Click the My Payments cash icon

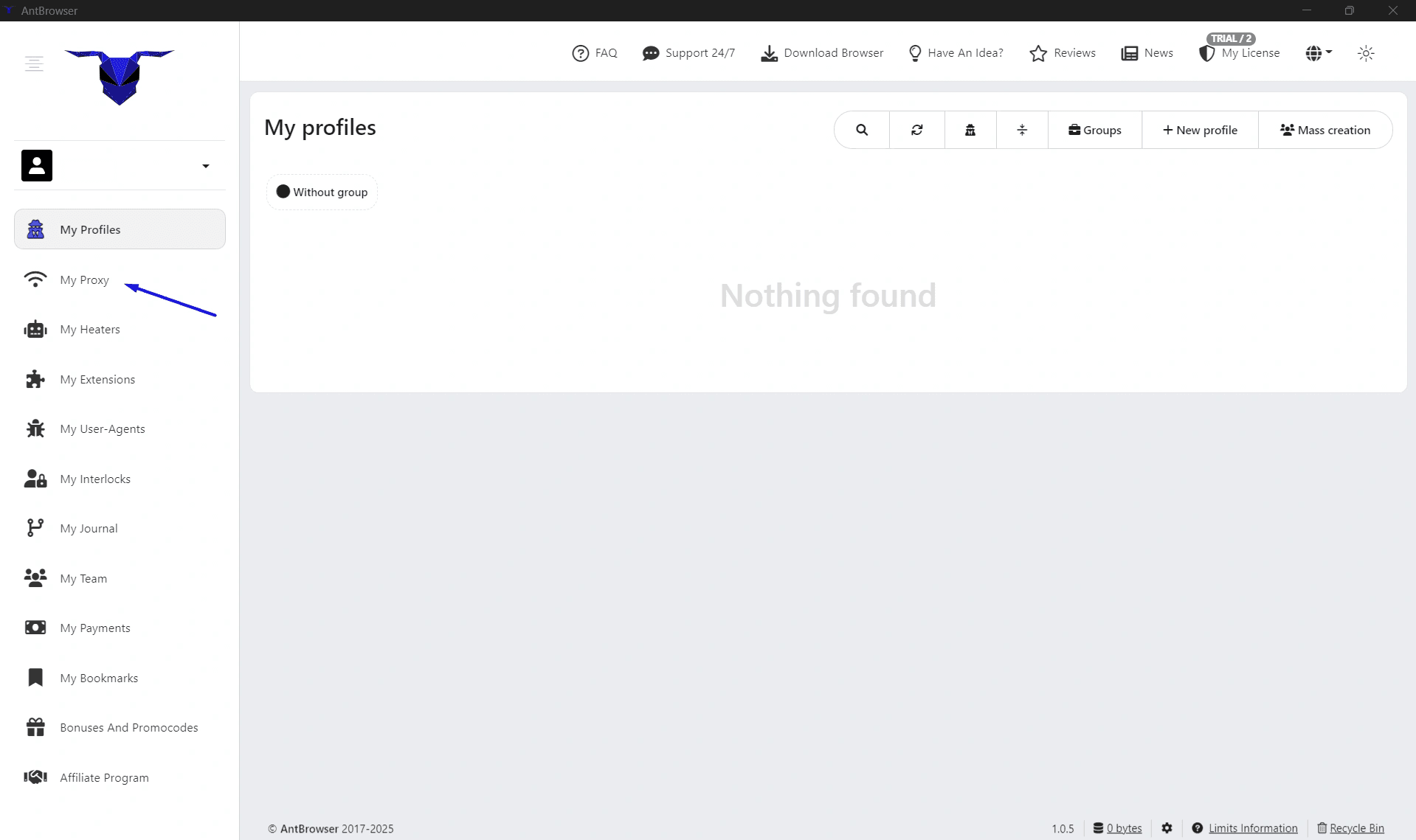pyautogui.click(x=35, y=628)
